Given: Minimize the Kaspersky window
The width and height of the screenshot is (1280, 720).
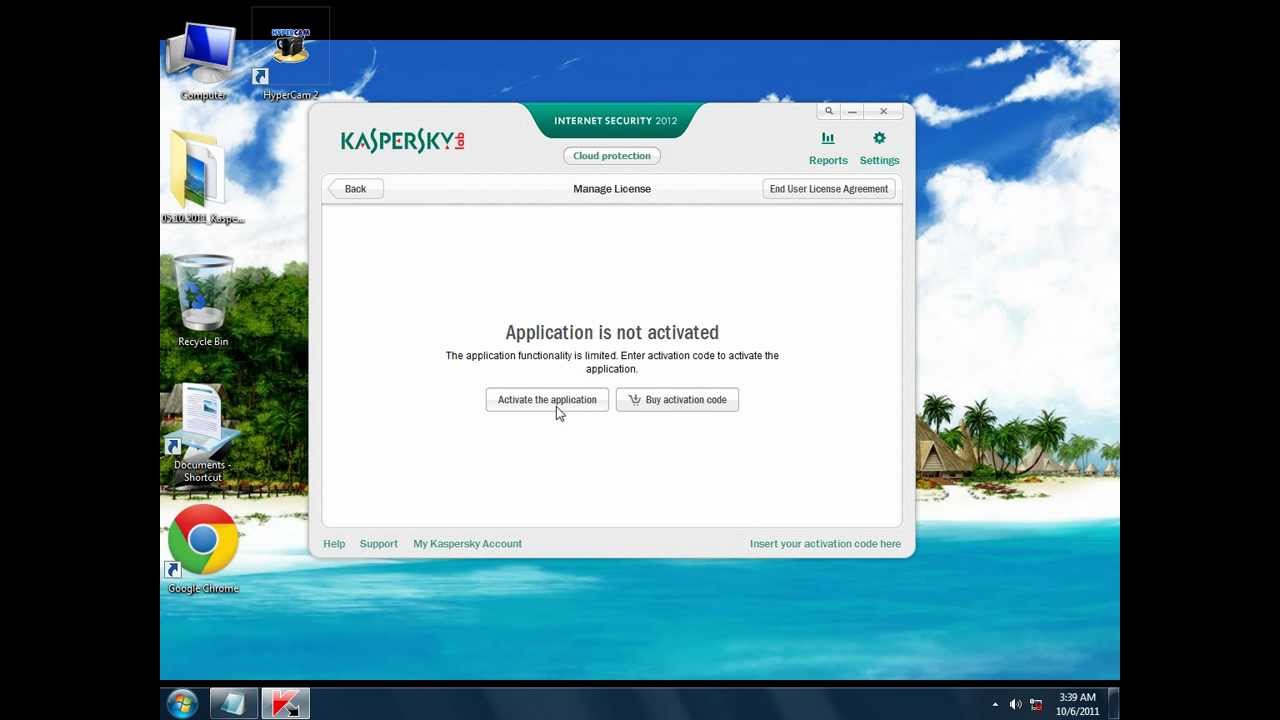Looking at the screenshot, I should 852,111.
